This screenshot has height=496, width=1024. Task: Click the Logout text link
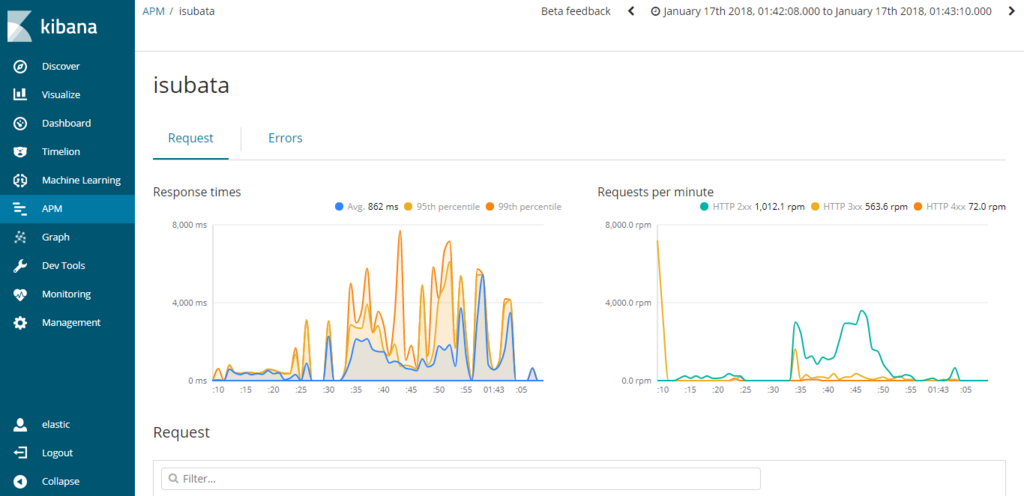(x=57, y=453)
